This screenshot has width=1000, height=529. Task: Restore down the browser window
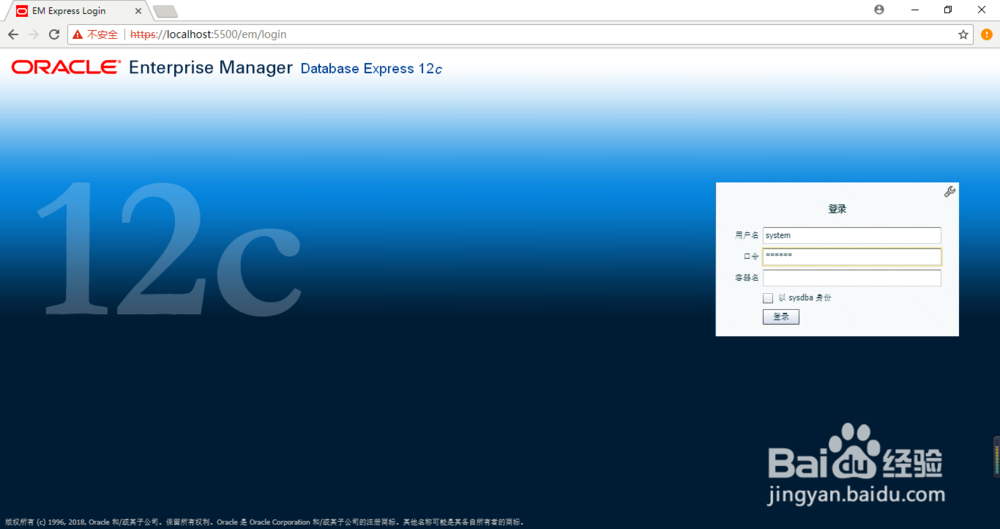[x=948, y=10]
